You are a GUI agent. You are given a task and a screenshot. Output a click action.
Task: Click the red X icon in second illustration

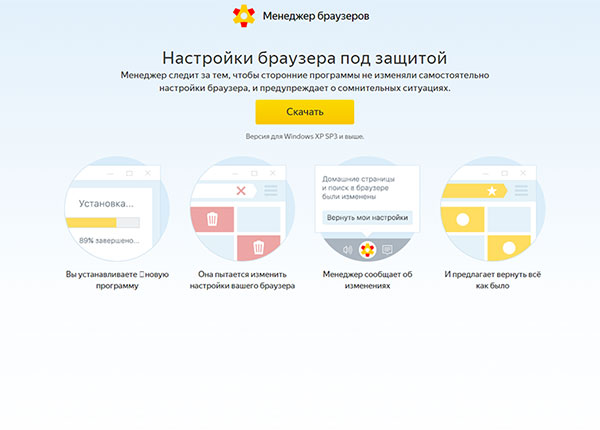click(241, 191)
